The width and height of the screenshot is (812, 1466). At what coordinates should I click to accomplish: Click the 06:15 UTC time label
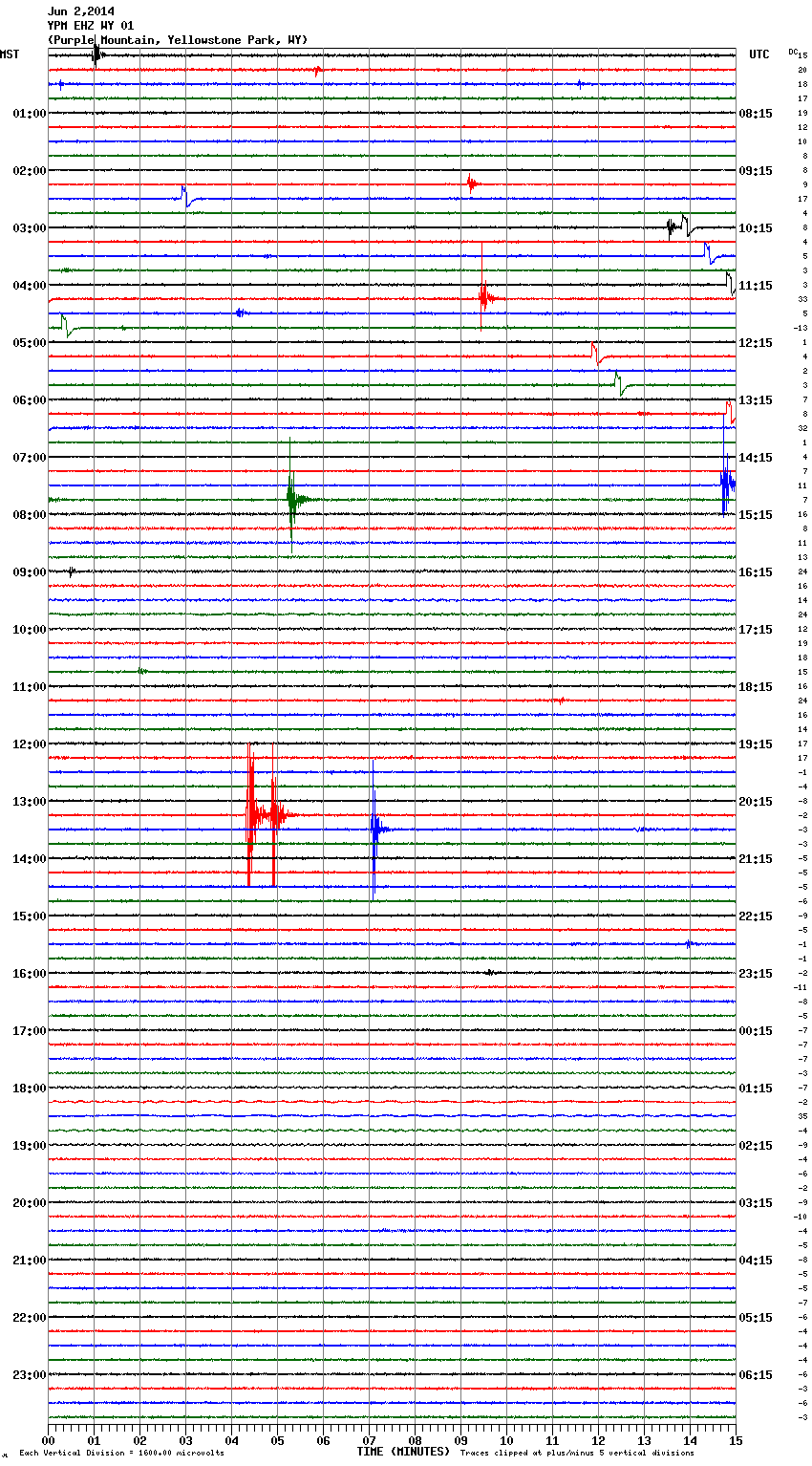[x=756, y=1375]
